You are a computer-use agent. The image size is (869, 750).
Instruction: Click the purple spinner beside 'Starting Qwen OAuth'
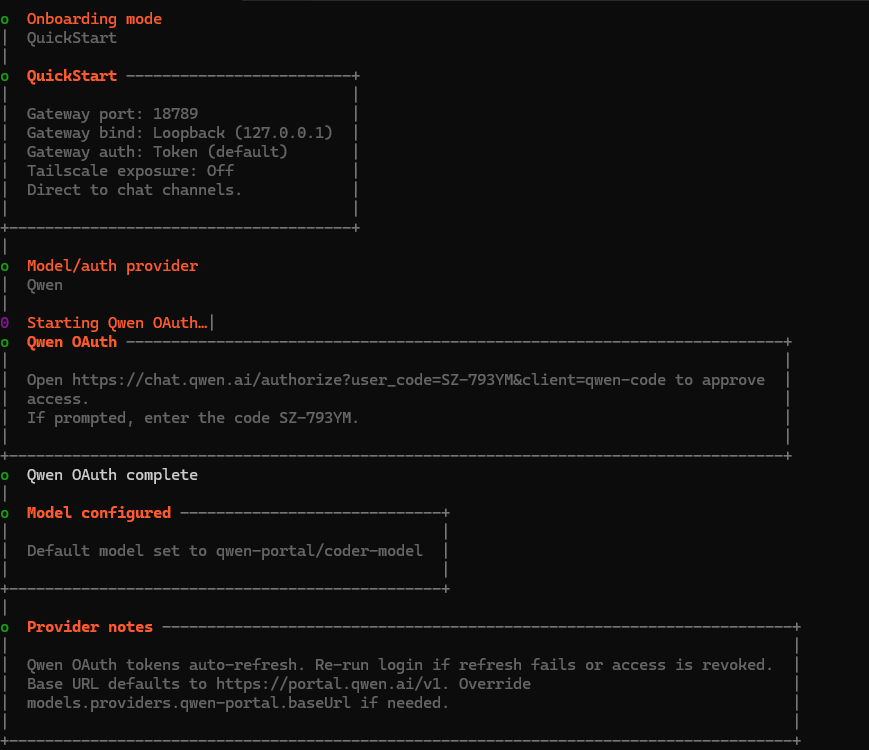point(5,323)
